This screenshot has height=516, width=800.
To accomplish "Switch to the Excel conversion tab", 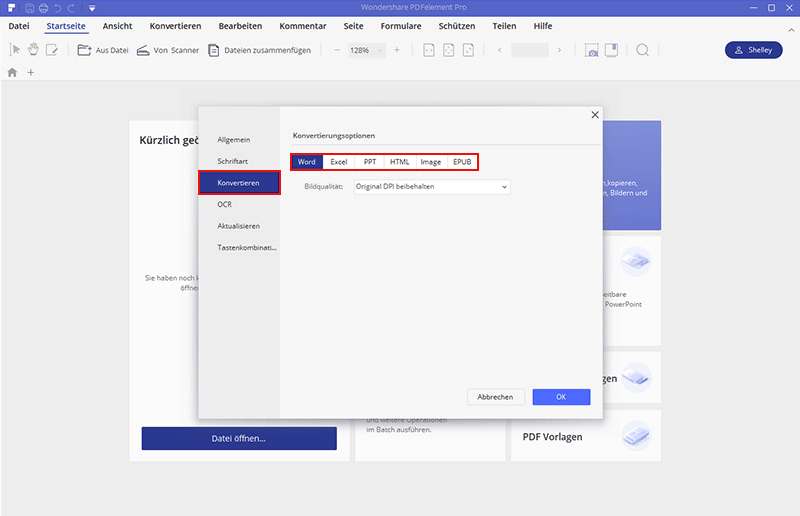I will pyautogui.click(x=338, y=161).
